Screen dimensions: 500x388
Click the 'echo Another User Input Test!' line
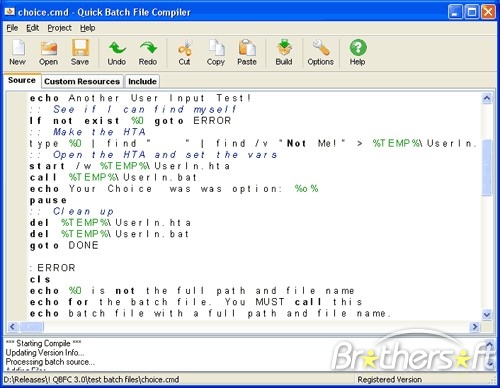click(x=140, y=98)
